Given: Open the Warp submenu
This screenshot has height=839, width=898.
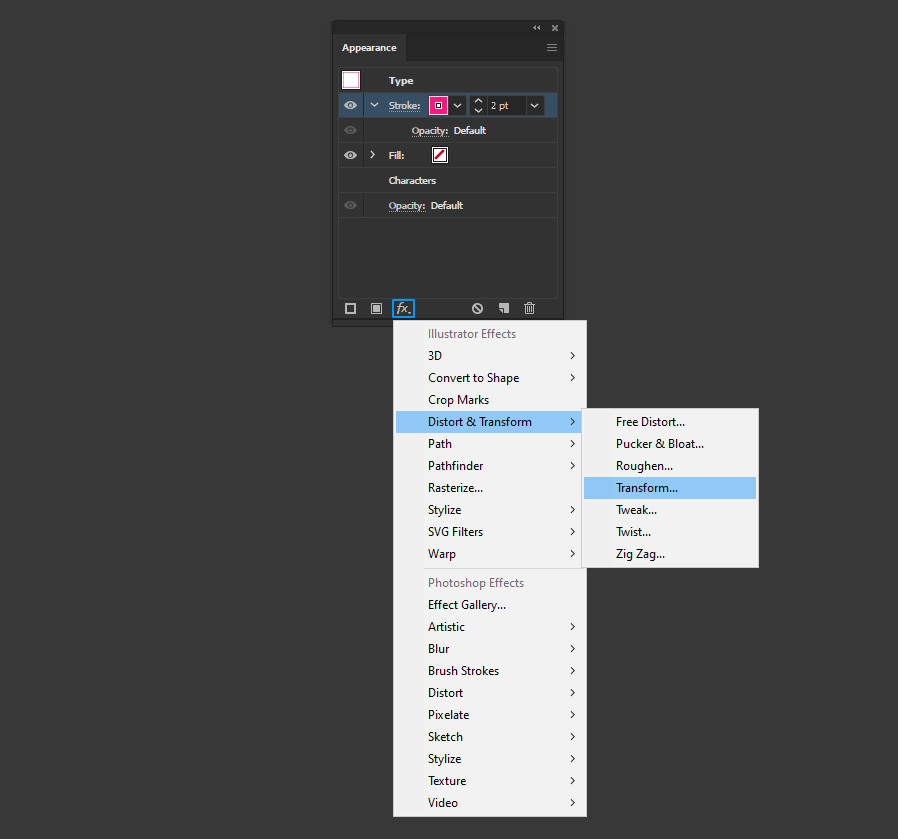Looking at the screenshot, I should (489, 554).
